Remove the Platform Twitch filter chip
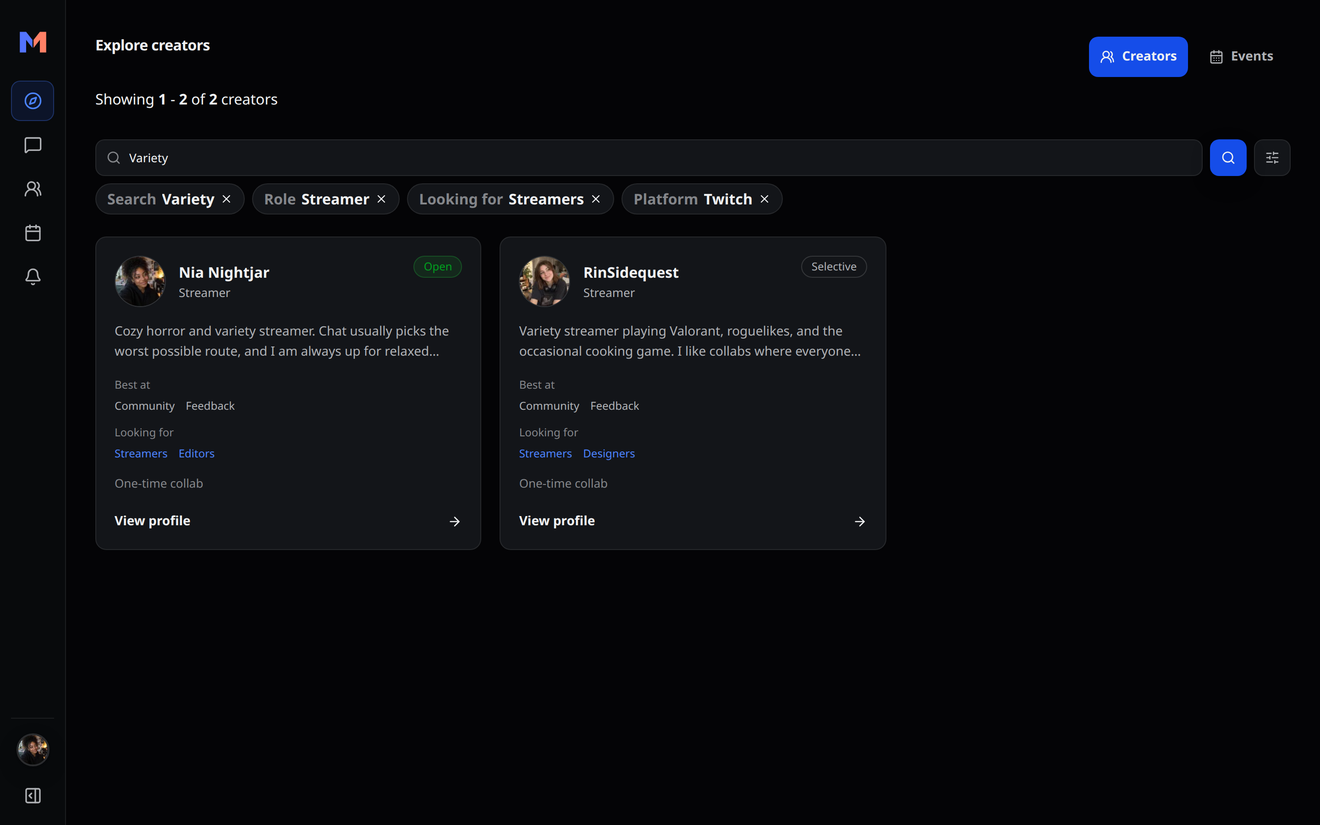This screenshot has width=1320, height=825. point(765,199)
